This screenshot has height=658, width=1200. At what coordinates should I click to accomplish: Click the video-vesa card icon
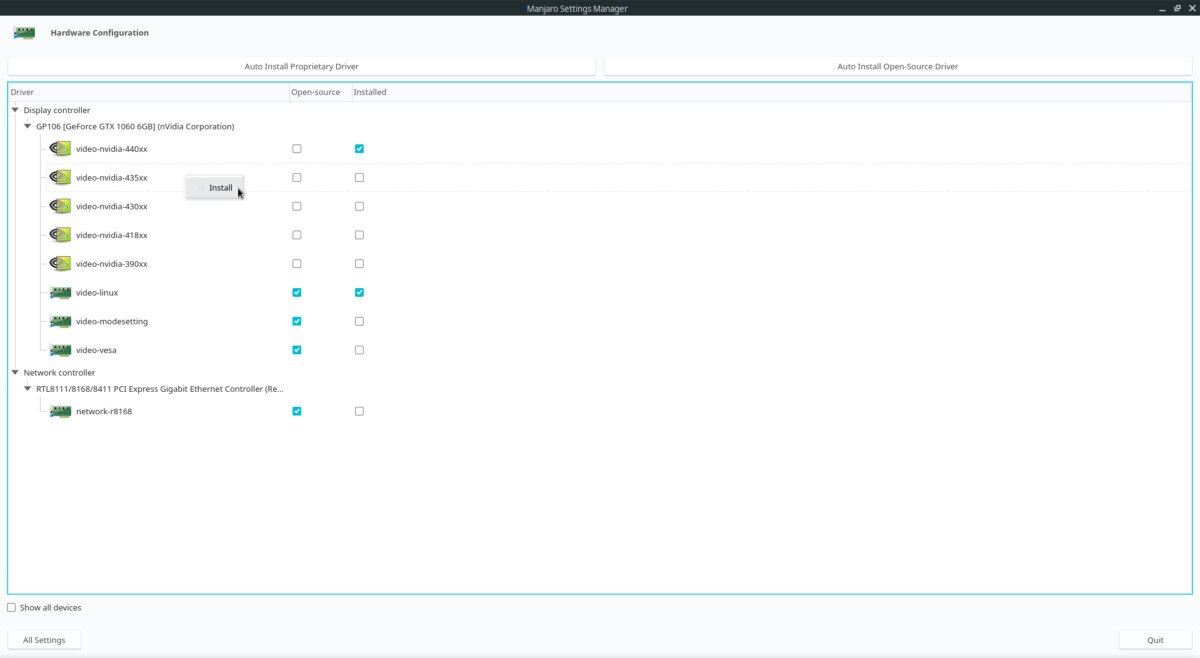click(x=61, y=351)
